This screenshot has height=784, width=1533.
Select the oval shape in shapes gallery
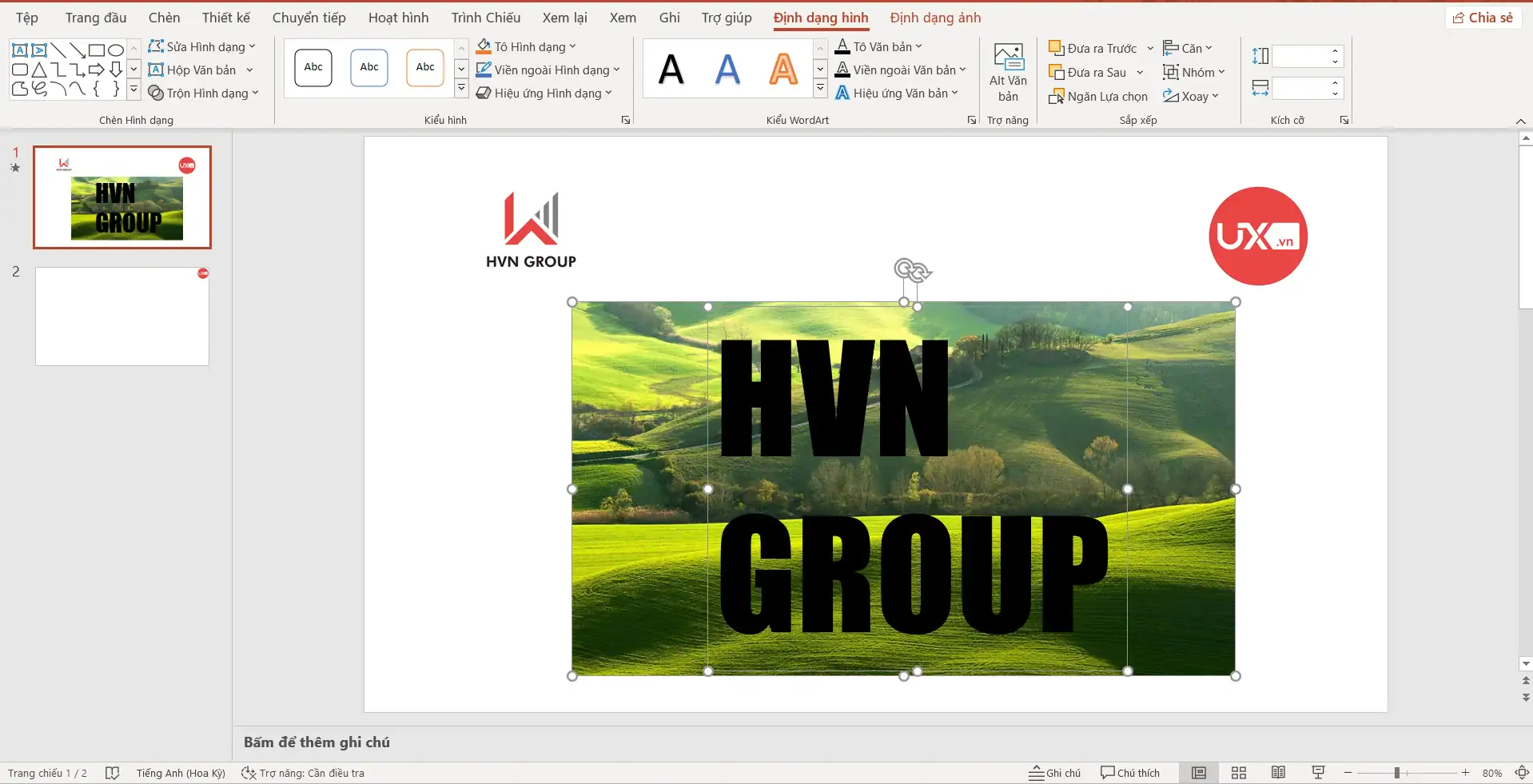pyautogui.click(x=115, y=50)
